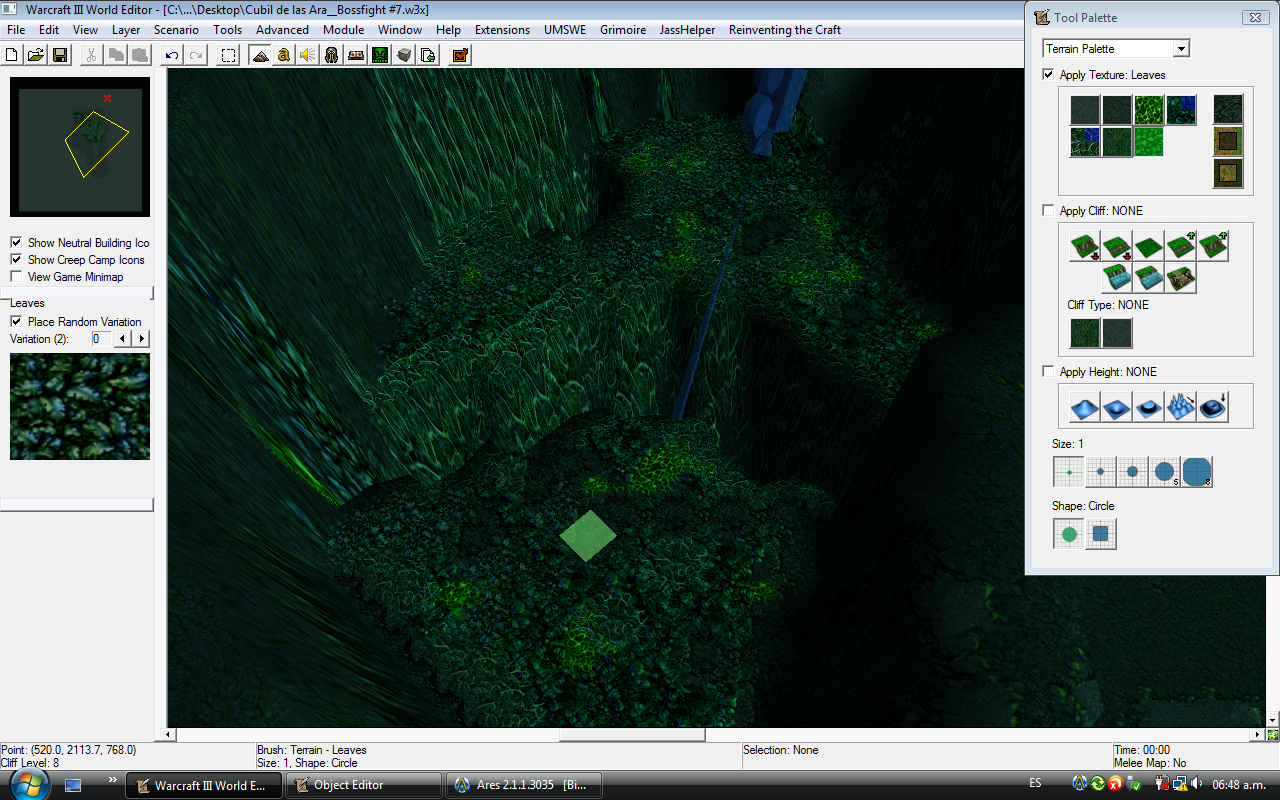Open the UMSWE menu
This screenshot has height=800, width=1280.
click(565, 30)
